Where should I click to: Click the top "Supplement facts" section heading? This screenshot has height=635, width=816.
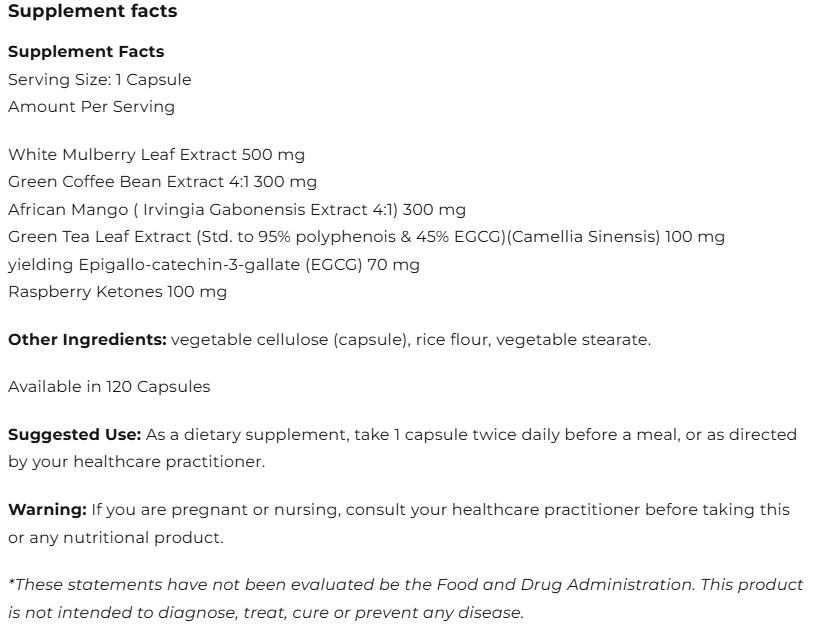[92, 13]
